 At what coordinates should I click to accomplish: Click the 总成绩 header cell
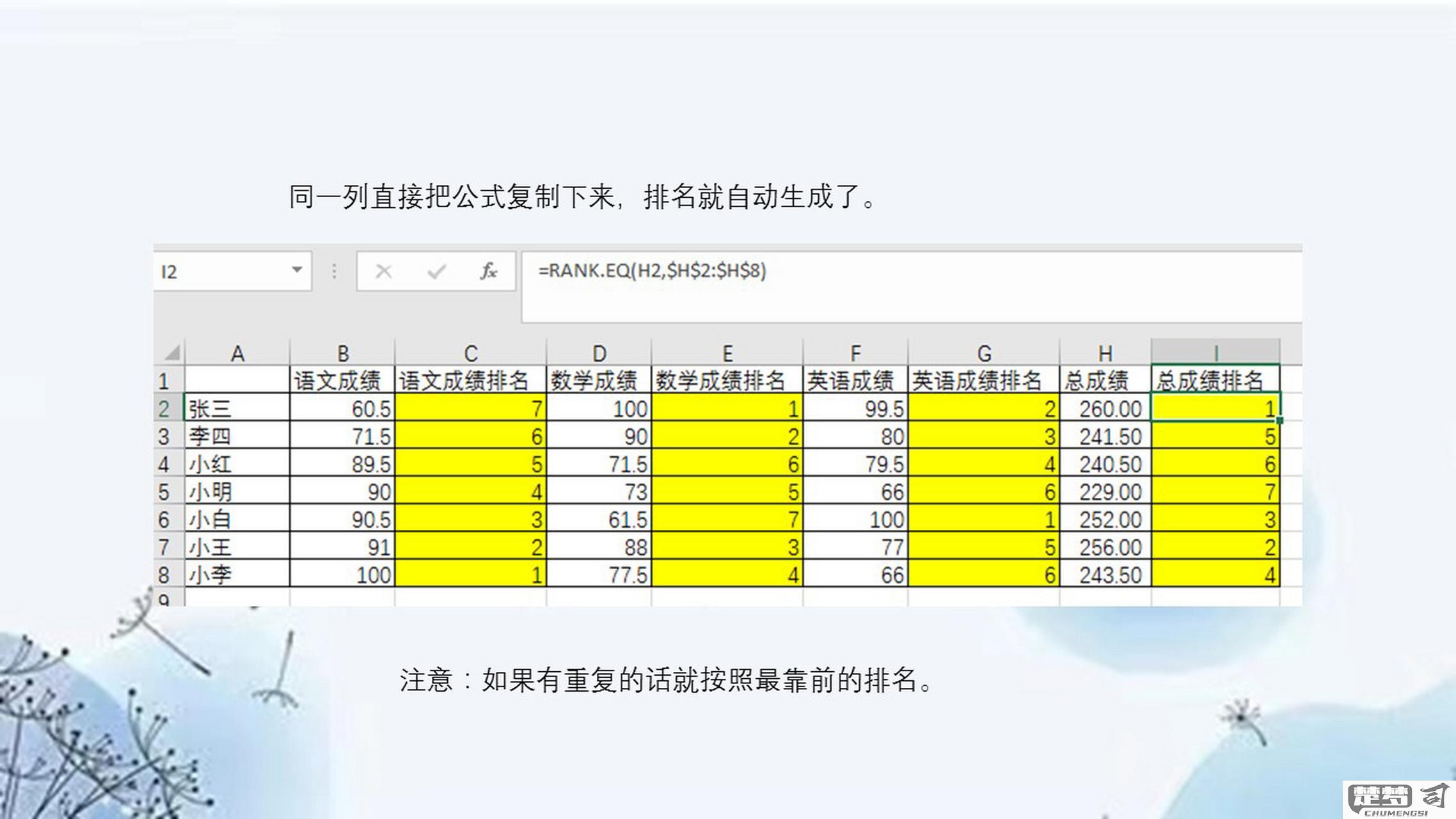pos(1105,381)
